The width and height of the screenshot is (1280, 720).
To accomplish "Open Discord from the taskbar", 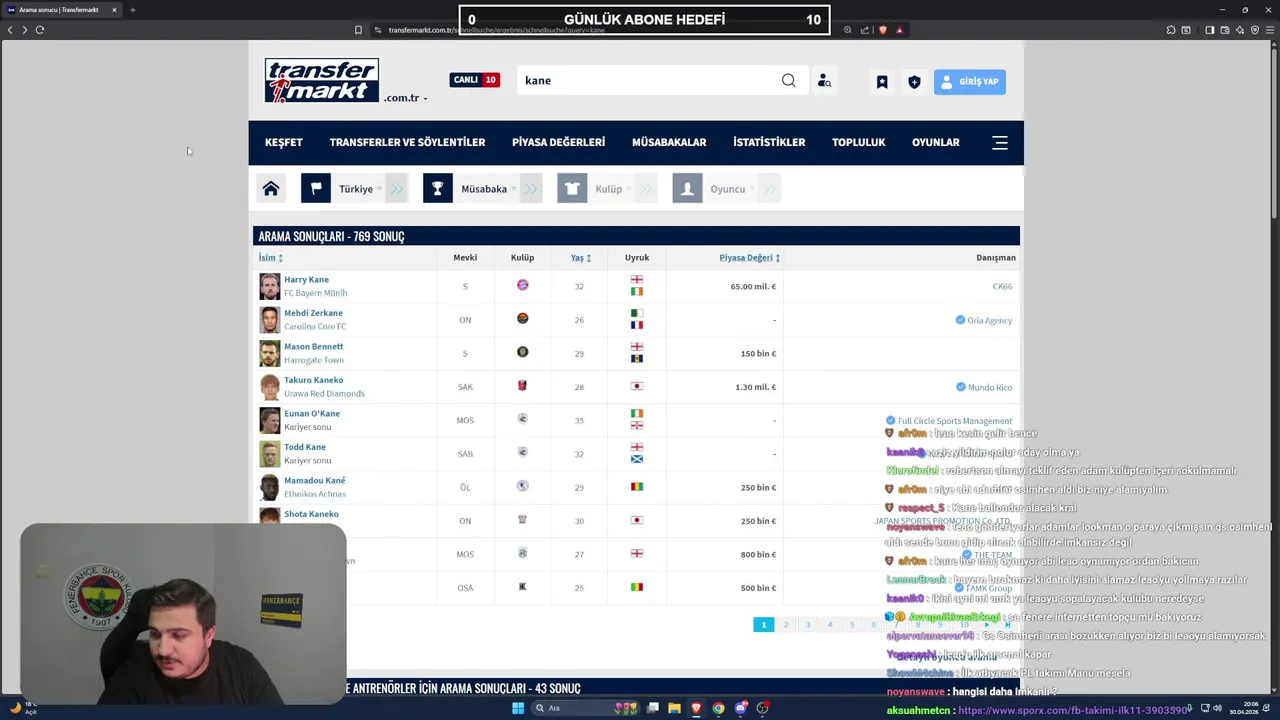I will pyautogui.click(x=740, y=708).
